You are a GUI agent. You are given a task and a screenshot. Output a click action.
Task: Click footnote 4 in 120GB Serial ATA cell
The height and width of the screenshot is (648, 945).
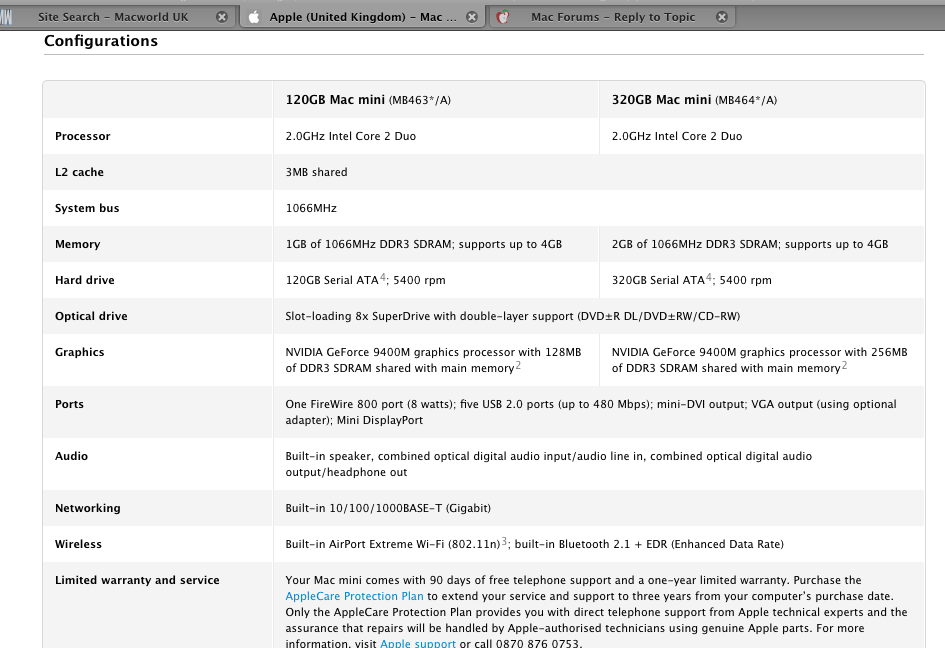click(383, 277)
